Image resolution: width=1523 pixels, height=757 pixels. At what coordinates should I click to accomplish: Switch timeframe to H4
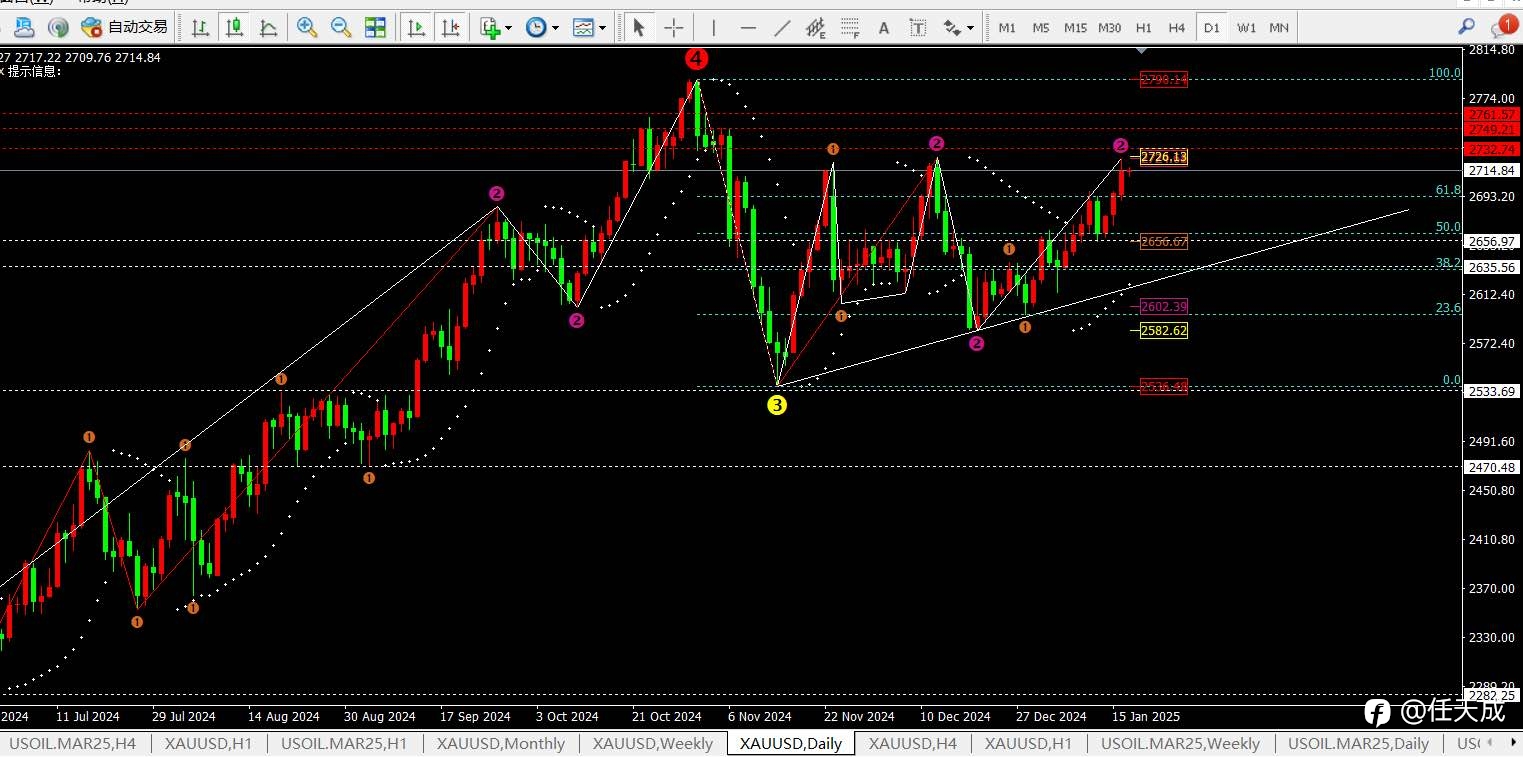tap(1177, 28)
